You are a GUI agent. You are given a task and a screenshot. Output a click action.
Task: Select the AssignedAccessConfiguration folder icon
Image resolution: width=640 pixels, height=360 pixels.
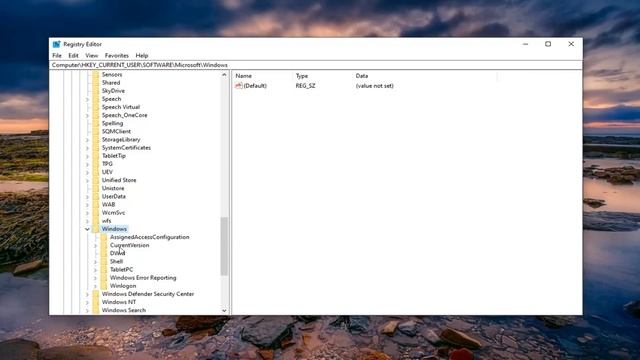point(104,237)
